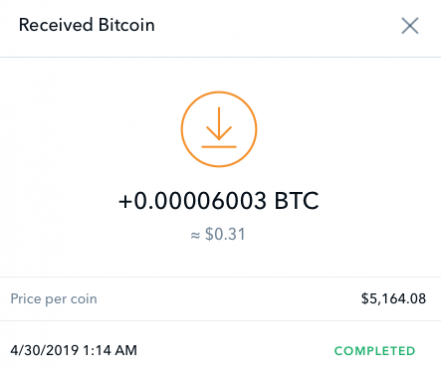Click the 4/30/2019 1:14 AM timestamp
441x375 pixels.
74,350
